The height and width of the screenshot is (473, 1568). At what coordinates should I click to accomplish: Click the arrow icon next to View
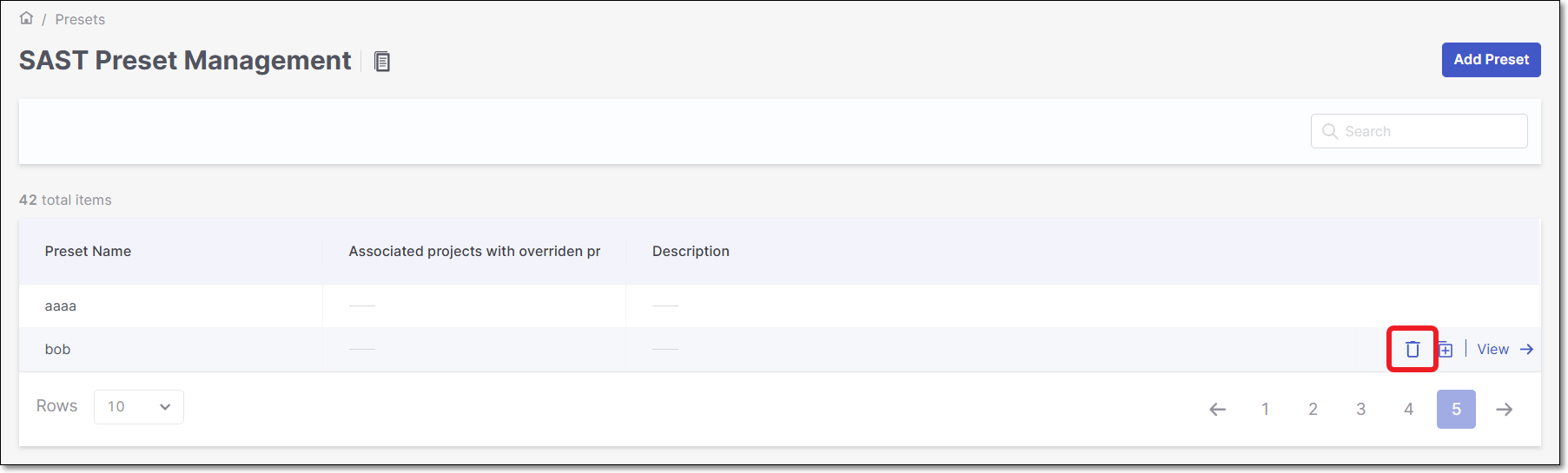1526,349
